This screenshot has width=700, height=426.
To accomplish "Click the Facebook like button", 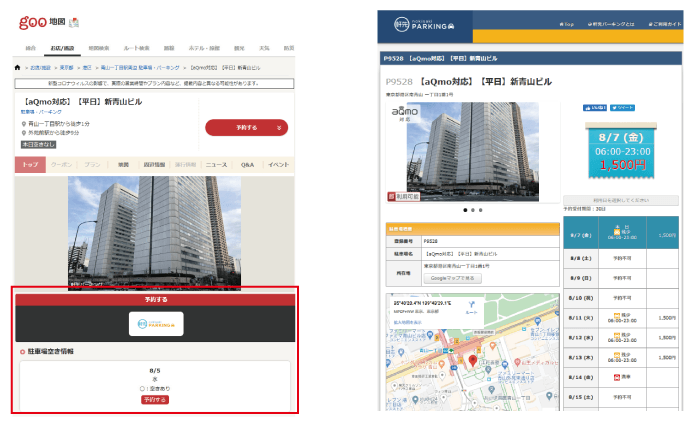I will pos(595,106).
